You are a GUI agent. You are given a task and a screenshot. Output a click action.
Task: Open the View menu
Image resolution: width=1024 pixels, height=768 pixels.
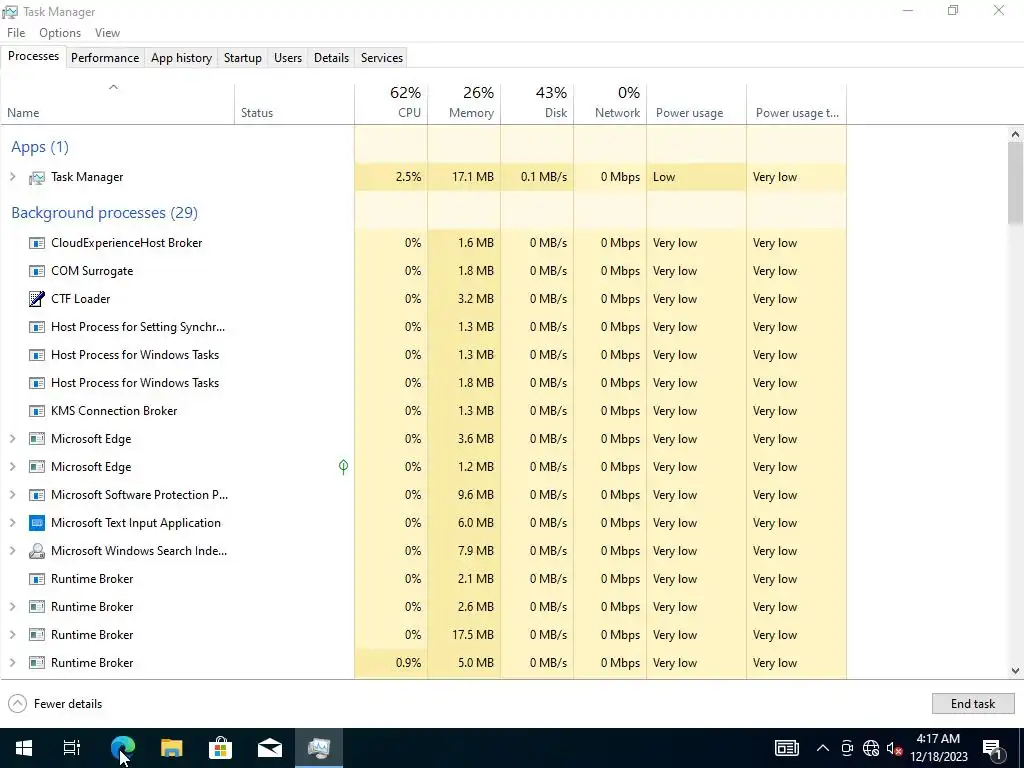click(x=107, y=33)
